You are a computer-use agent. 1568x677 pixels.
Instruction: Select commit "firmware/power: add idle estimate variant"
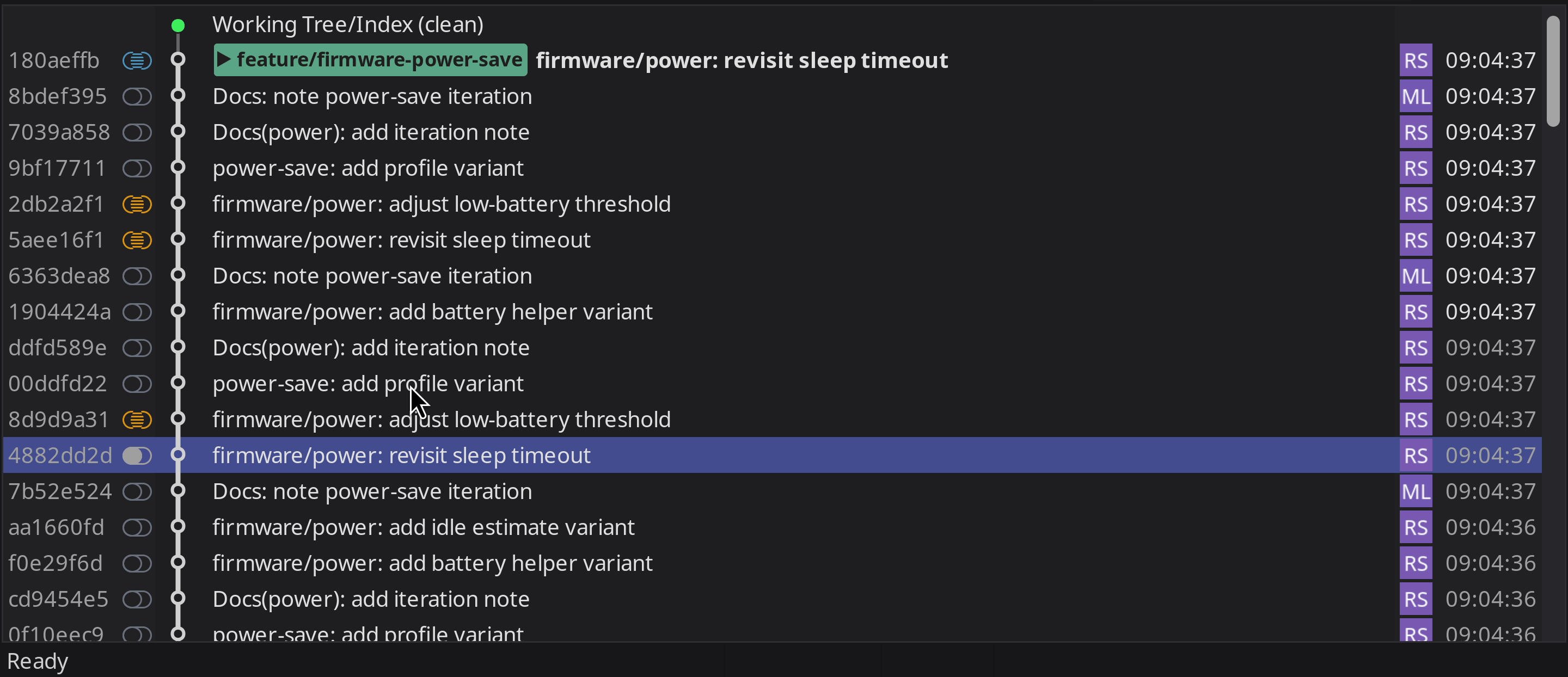click(x=423, y=527)
